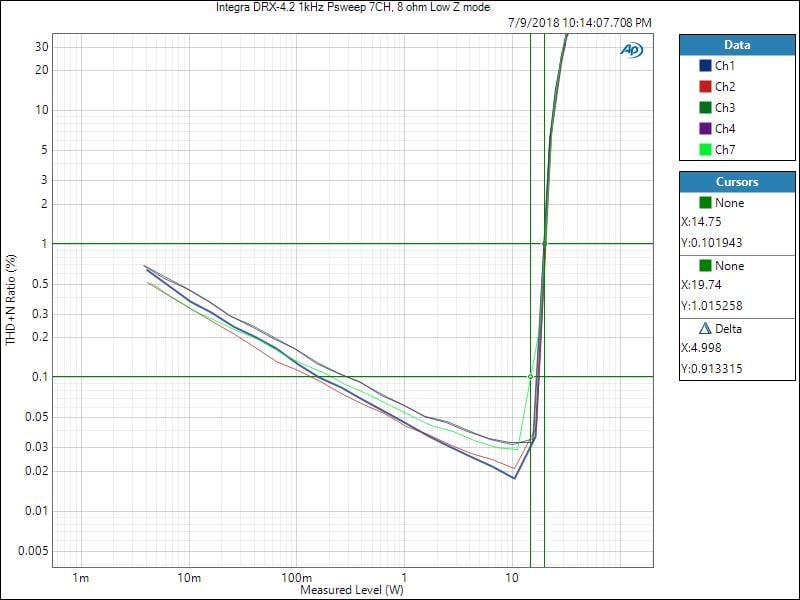800x600 pixels.
Task: Click the second cursor's green square icon
Action: (x=705, y=266)
